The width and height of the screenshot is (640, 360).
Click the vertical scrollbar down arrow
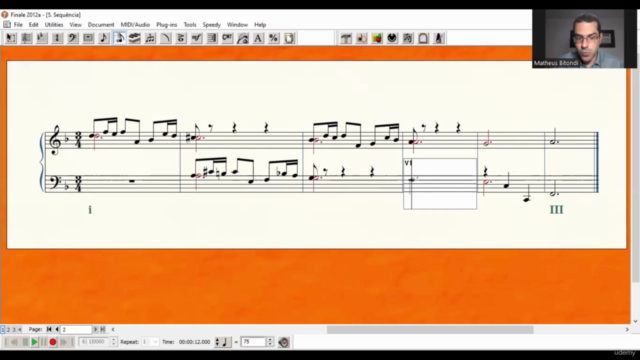click(635, 321)
